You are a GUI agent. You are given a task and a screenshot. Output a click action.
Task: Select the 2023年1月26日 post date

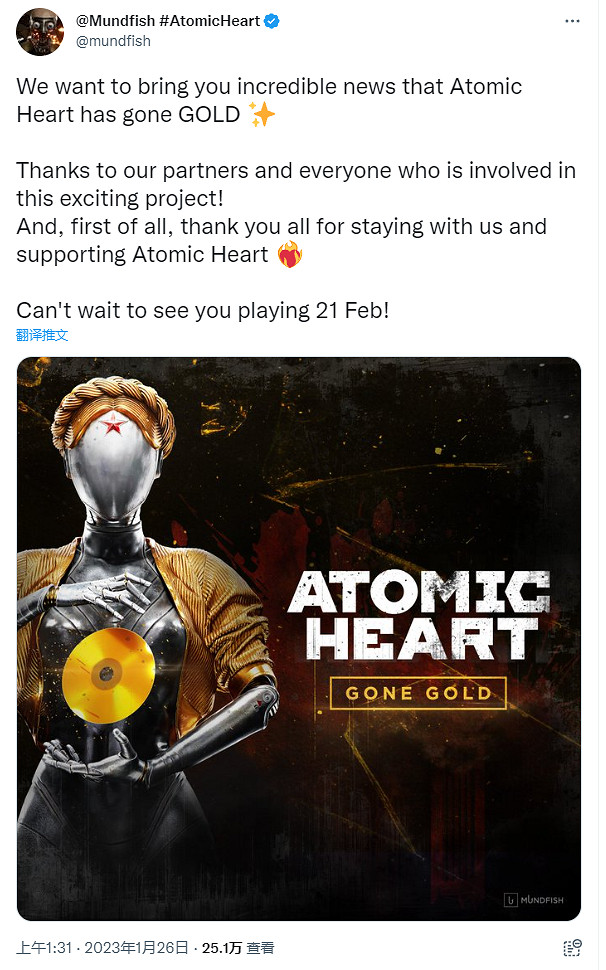tap(136, 948)
